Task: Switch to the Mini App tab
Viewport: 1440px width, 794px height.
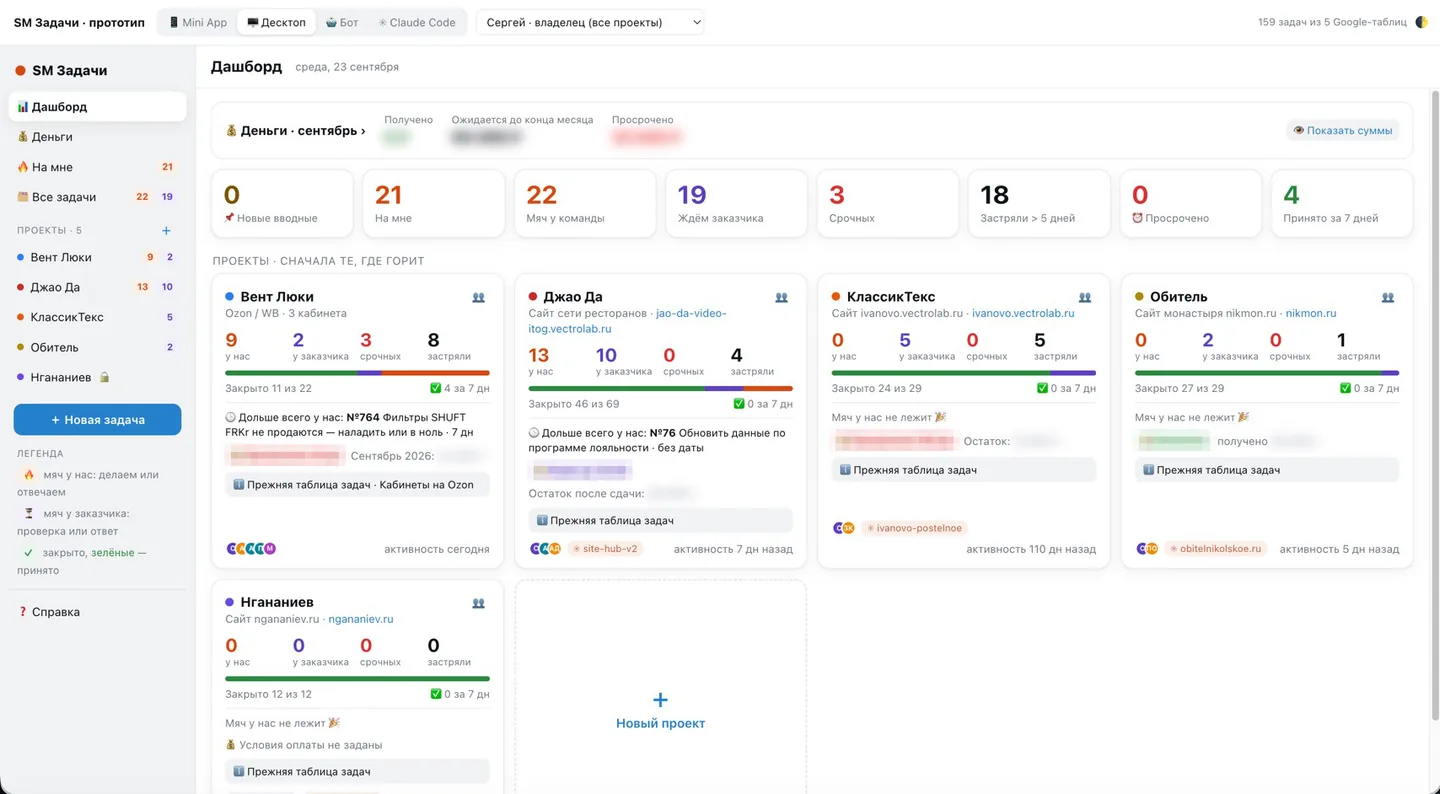Action: (197, 22)
